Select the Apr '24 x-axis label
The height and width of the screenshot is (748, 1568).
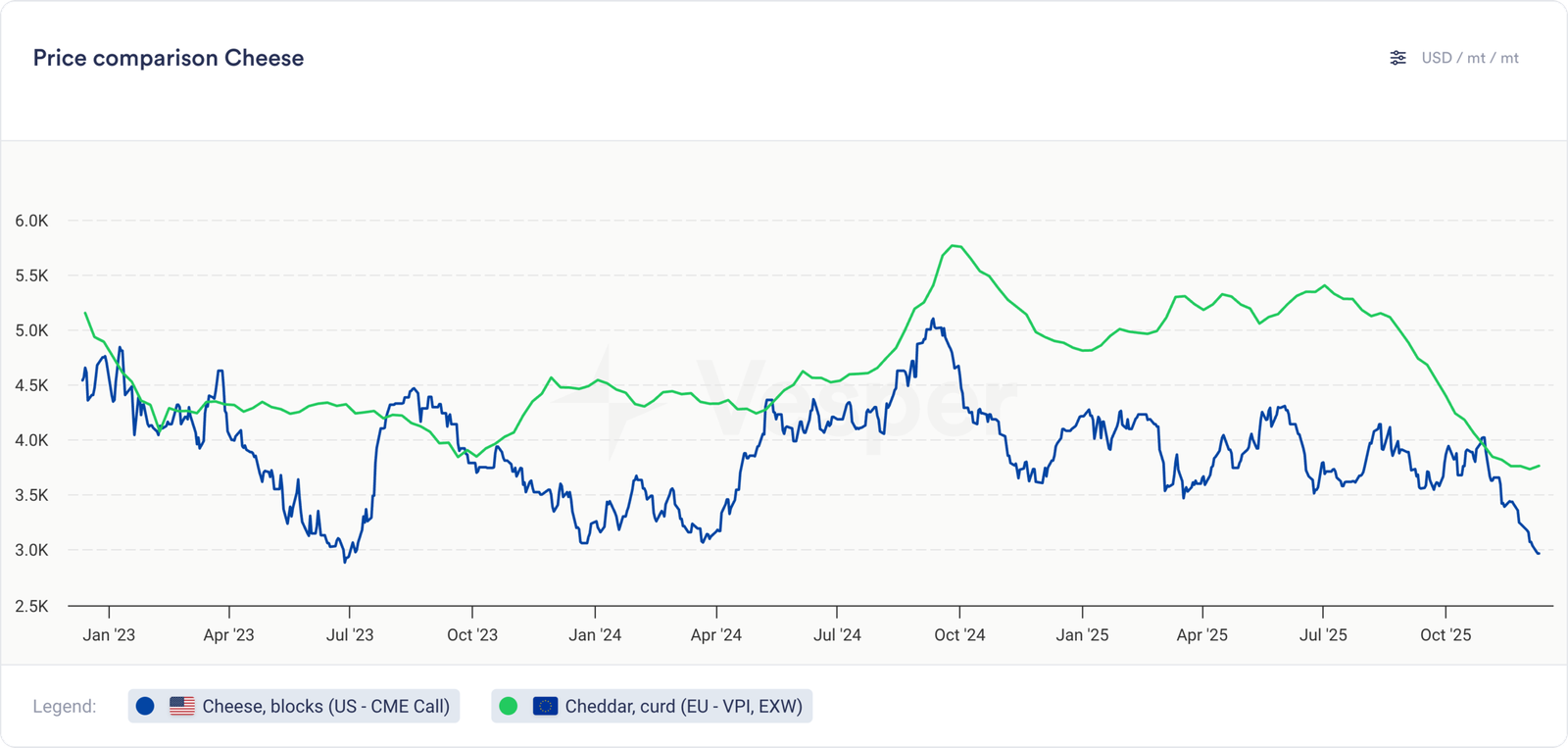tap(715, 635)
